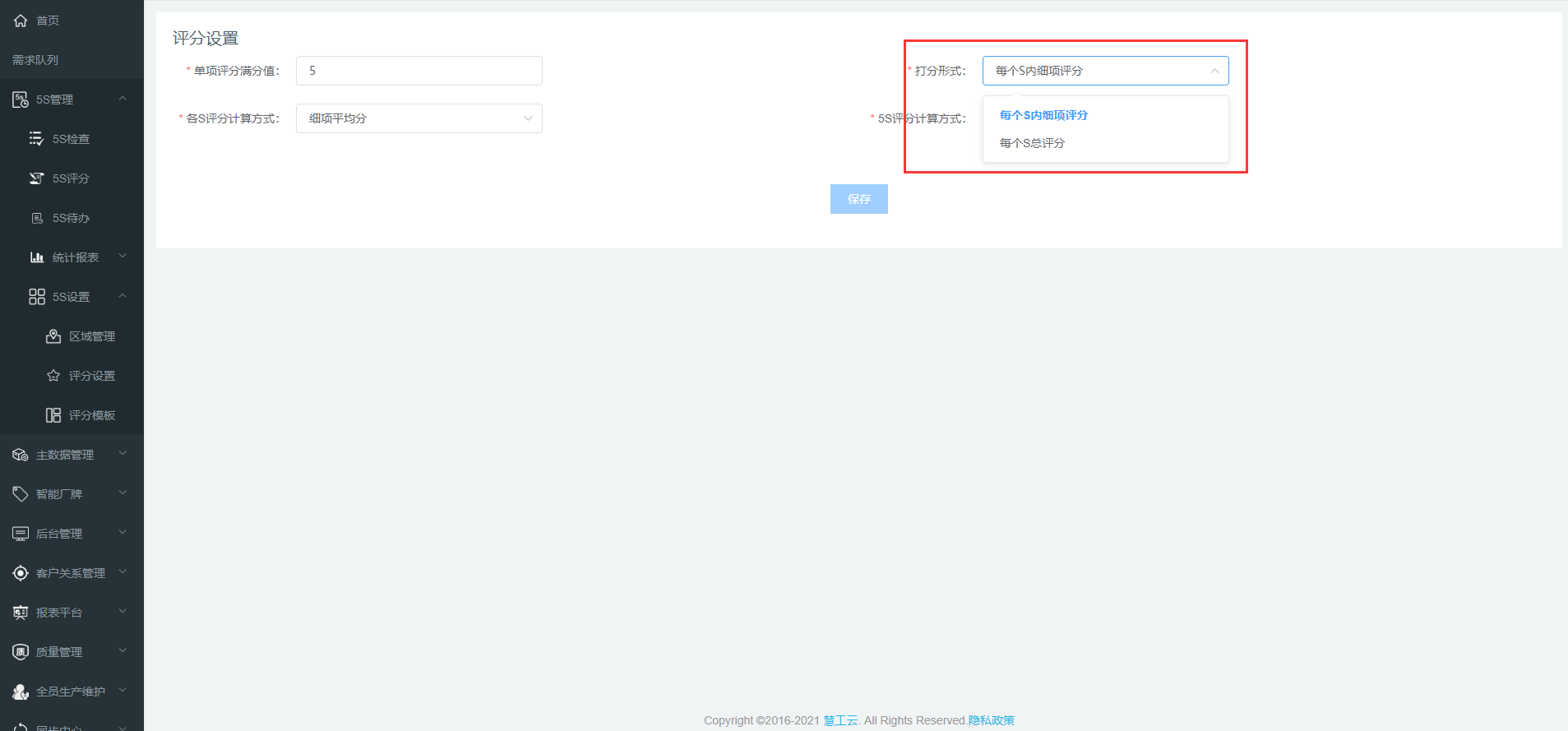Screen dimensions: 1568x731
Task: Collapse the 5S设置 submenu chevron
Action: tap(123, 296)
